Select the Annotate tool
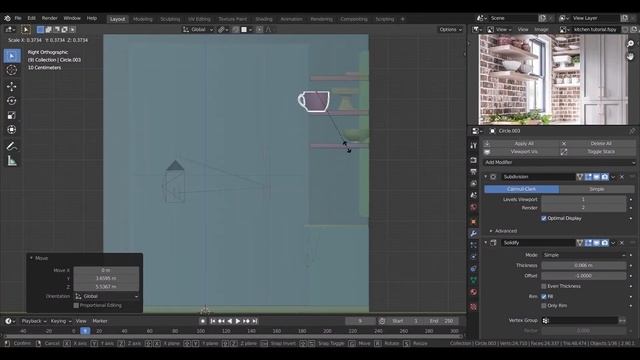The width and height of the screenshot is (640, 360). pyautogui.click(x=12, y=147)
